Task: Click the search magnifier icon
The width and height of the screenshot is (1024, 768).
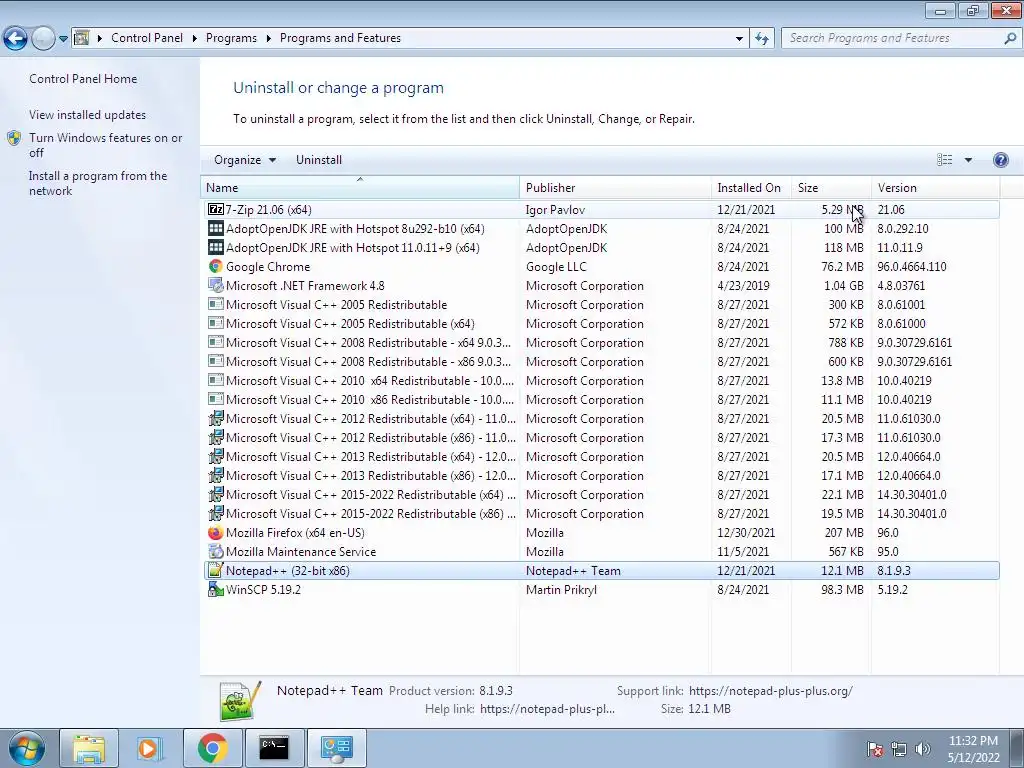Action: [x=1010, y=38]
